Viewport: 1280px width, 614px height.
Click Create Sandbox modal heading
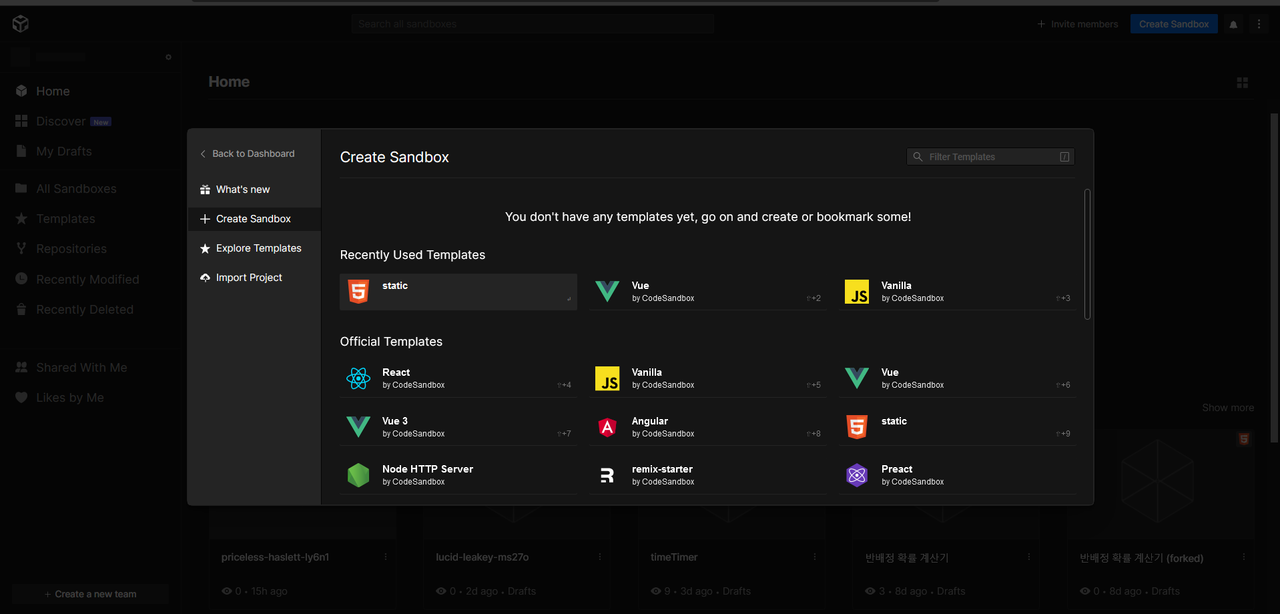[x=394, y=157]
